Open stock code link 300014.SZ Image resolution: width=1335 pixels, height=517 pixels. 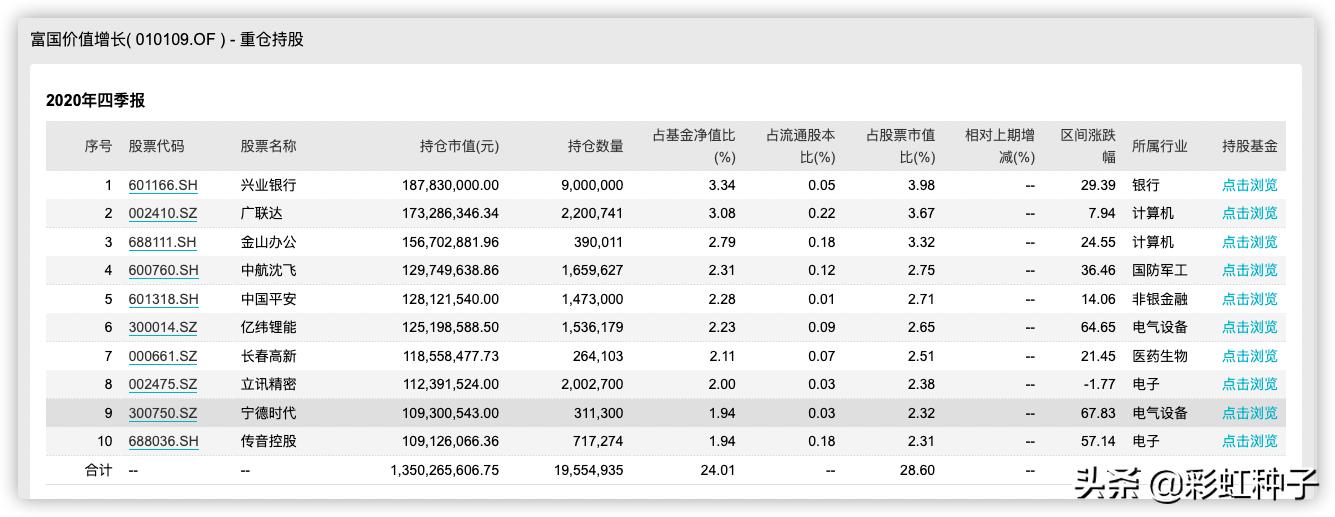163,327
